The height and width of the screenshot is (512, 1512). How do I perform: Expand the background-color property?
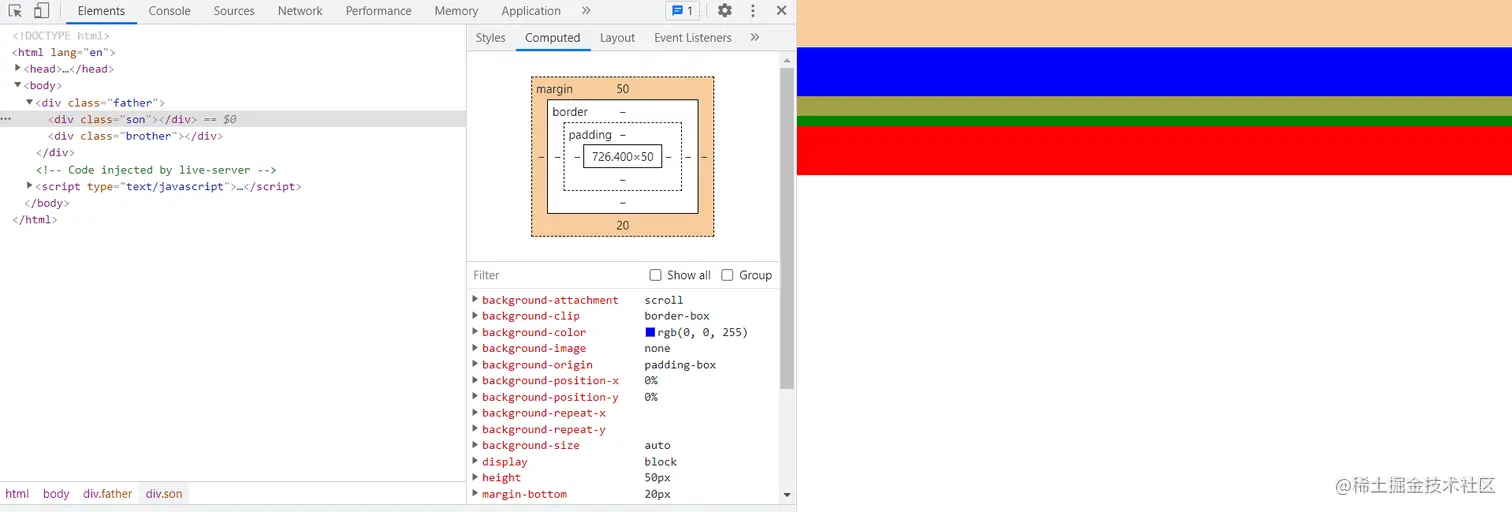coord(474,332)
